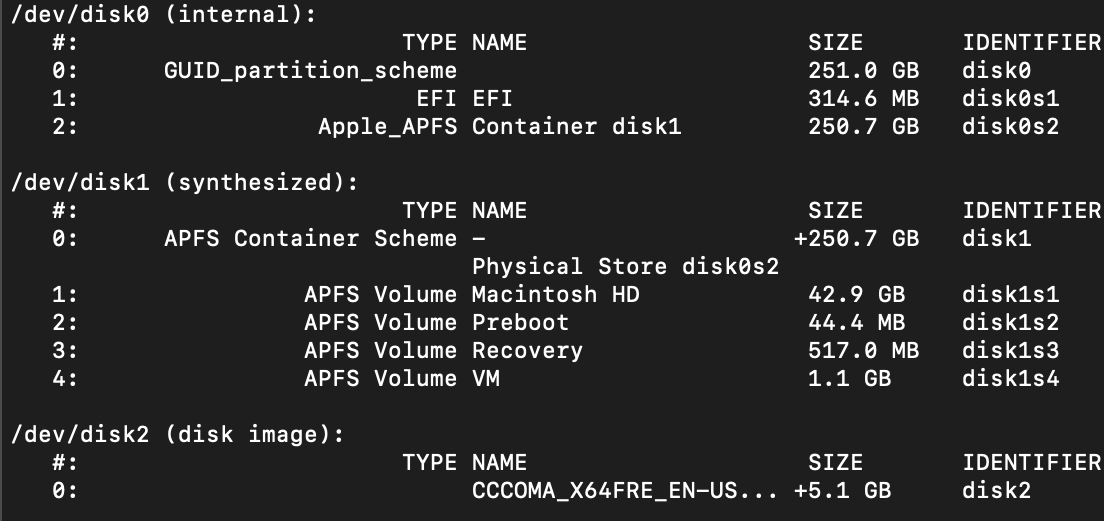
Task: Click the Apple_APFS Container disk1 entry
Action: click(499, 127)
